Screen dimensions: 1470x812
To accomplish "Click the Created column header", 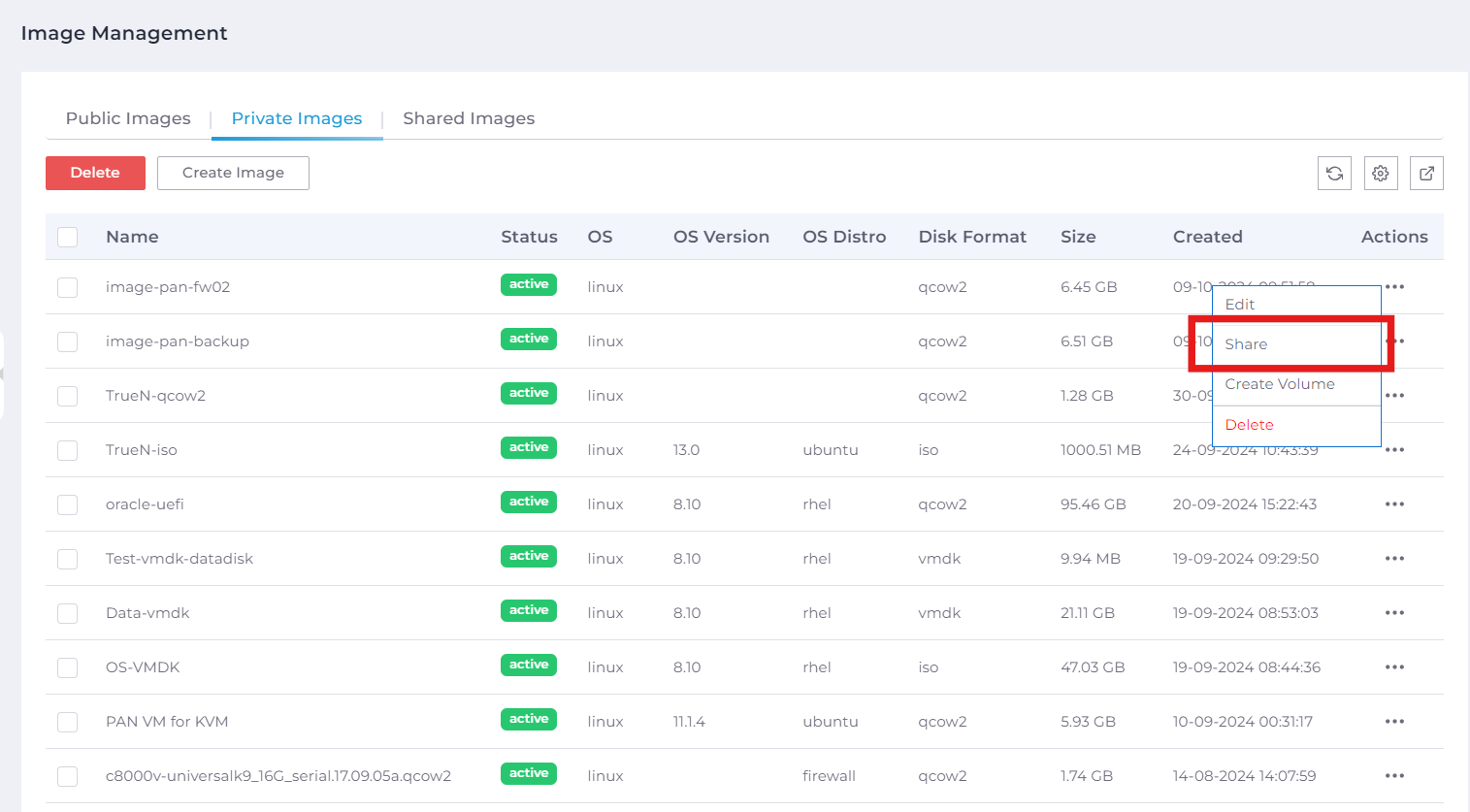I will [1207, 237].
